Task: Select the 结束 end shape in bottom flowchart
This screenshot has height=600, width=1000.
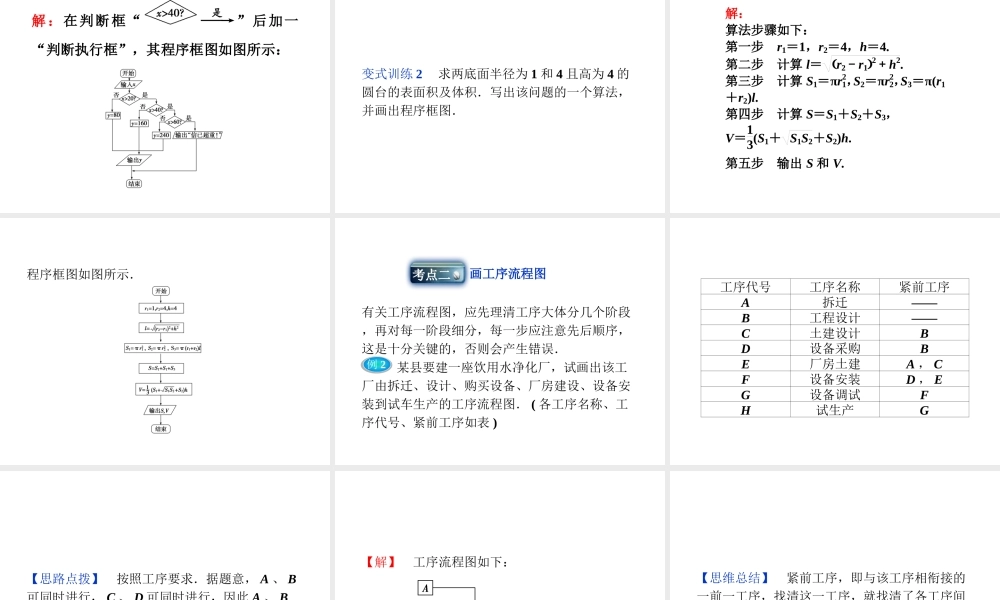Action: pyautogui.click(x=134, y=181)
